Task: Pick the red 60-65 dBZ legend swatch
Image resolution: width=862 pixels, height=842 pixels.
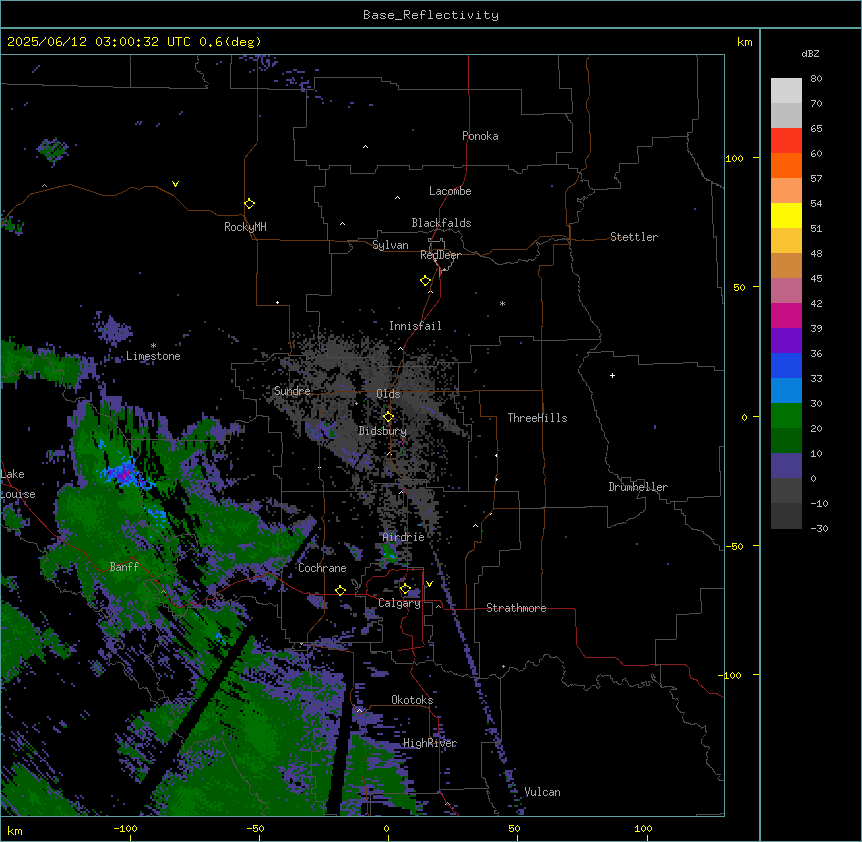Action: [x=786, y=141]
